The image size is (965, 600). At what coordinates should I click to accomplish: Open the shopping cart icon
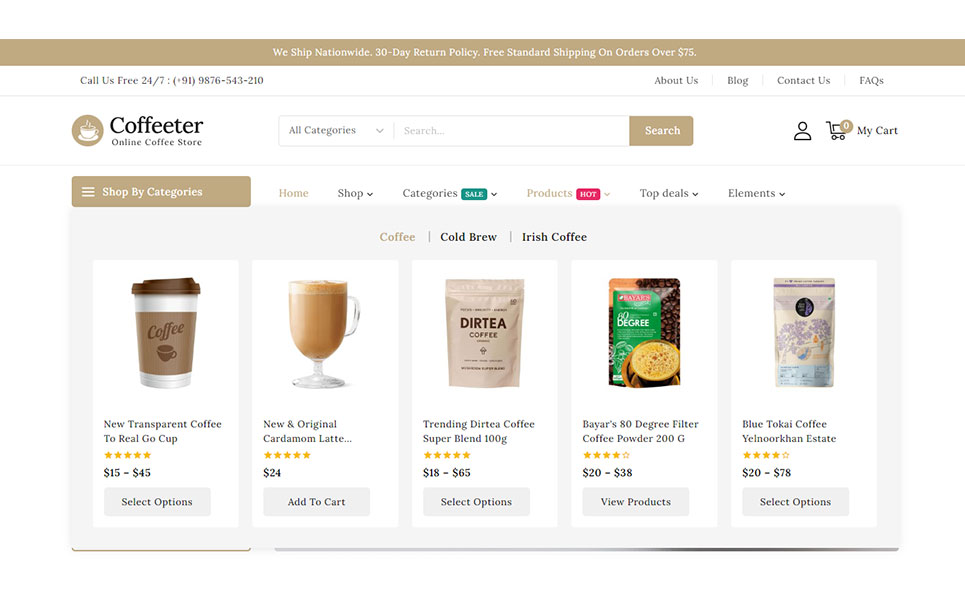[838, 130]
